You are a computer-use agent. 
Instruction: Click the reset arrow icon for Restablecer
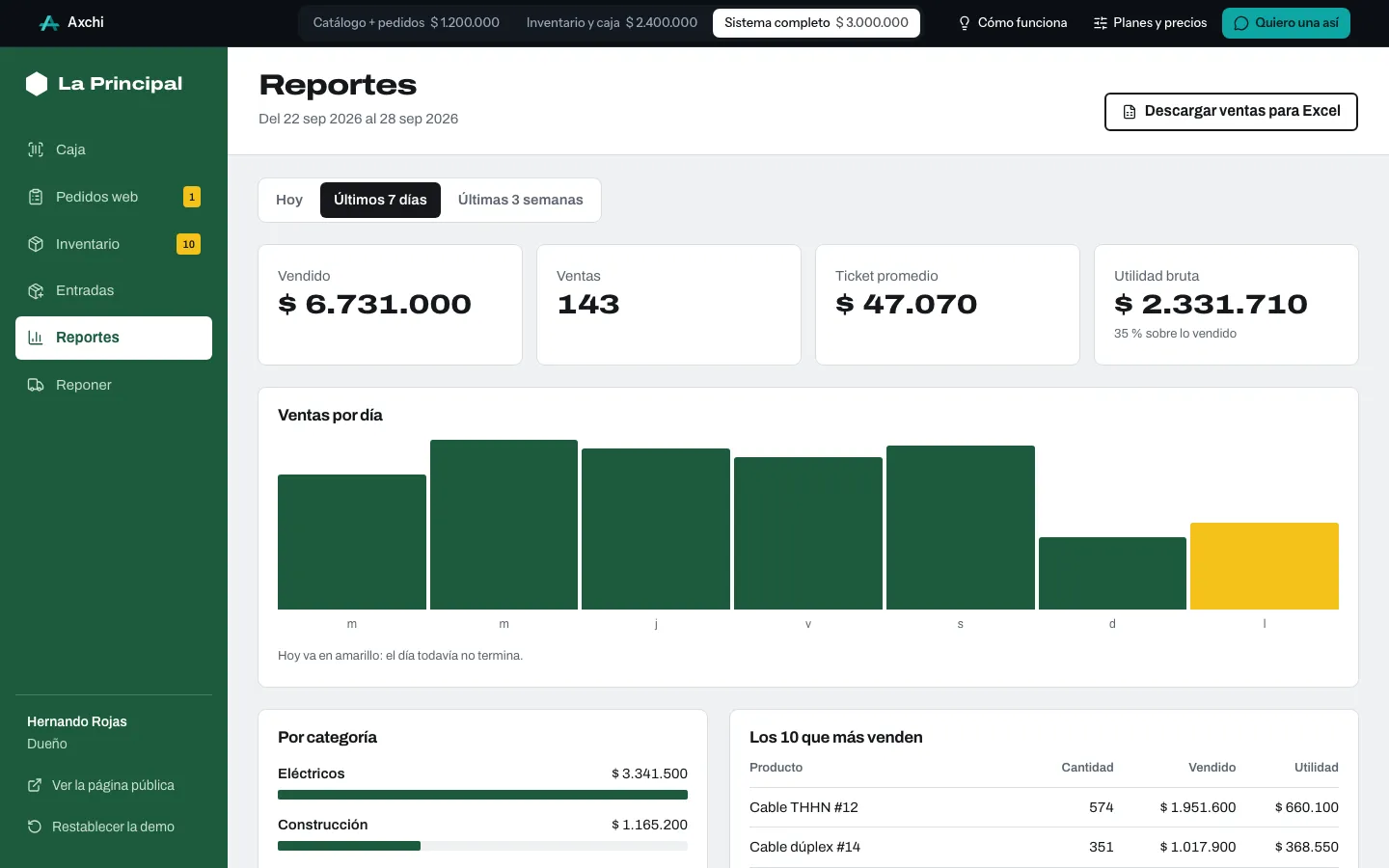(x=35, y=827)
